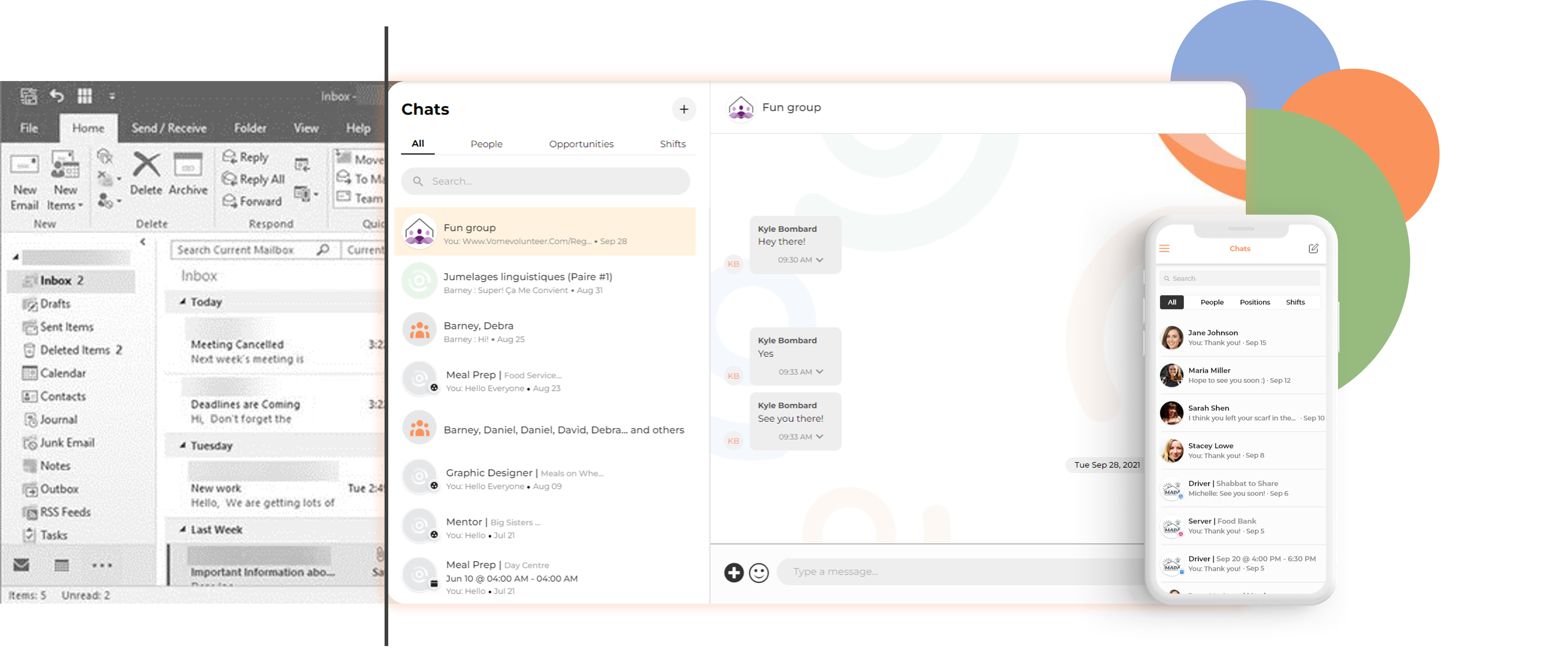
Task: Open the Send / Receive ribbon tab
Action: [168, 128]
